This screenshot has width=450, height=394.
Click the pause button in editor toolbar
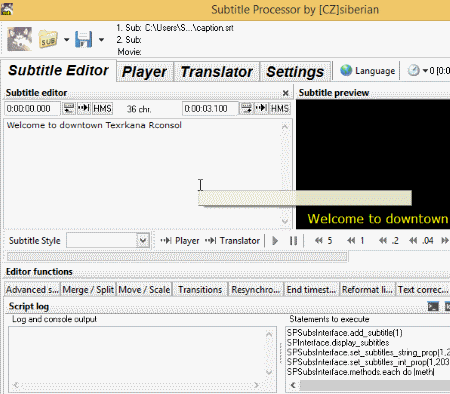(x=293, y=241)
